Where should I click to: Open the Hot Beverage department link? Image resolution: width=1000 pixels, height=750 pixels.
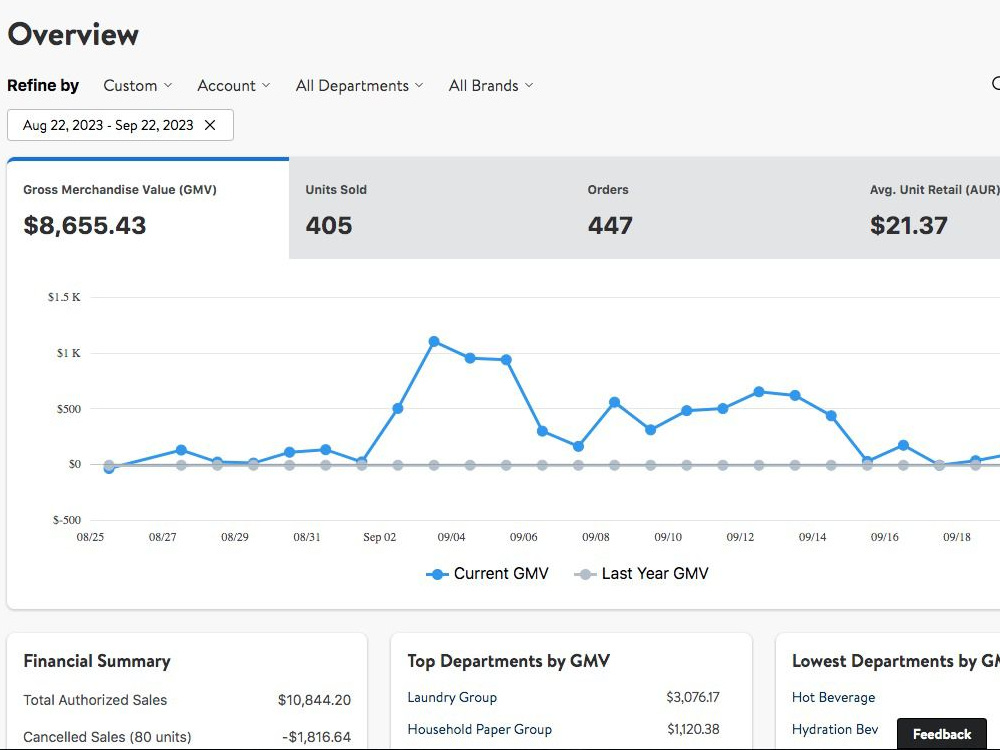pyautogui.click(x=834, y=697)
